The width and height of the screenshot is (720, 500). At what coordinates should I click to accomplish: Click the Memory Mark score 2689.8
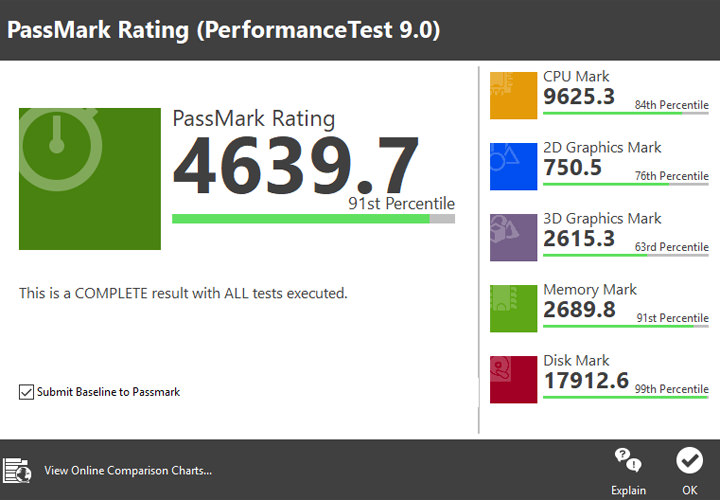pos(580,310)
